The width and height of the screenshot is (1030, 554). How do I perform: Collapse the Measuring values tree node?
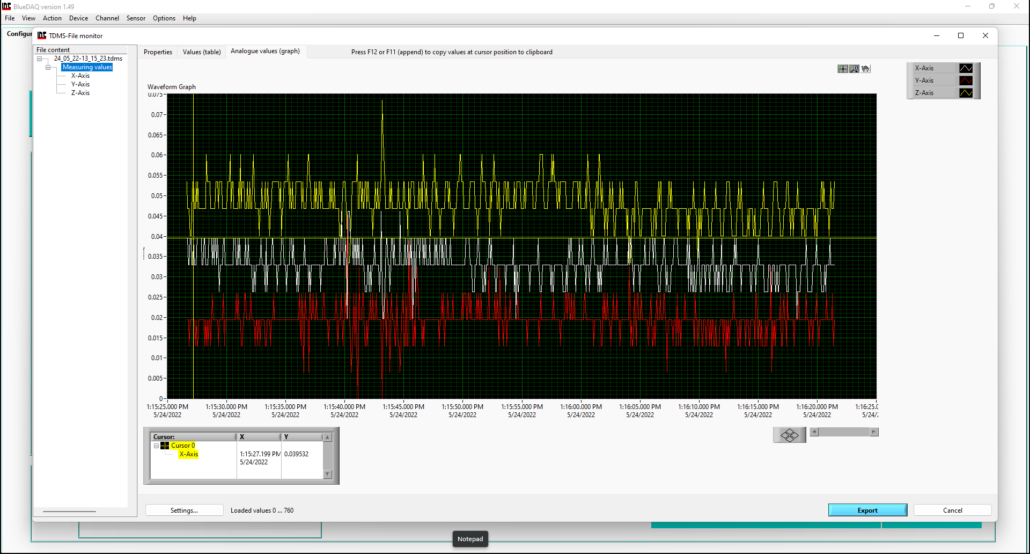(48, 67)
